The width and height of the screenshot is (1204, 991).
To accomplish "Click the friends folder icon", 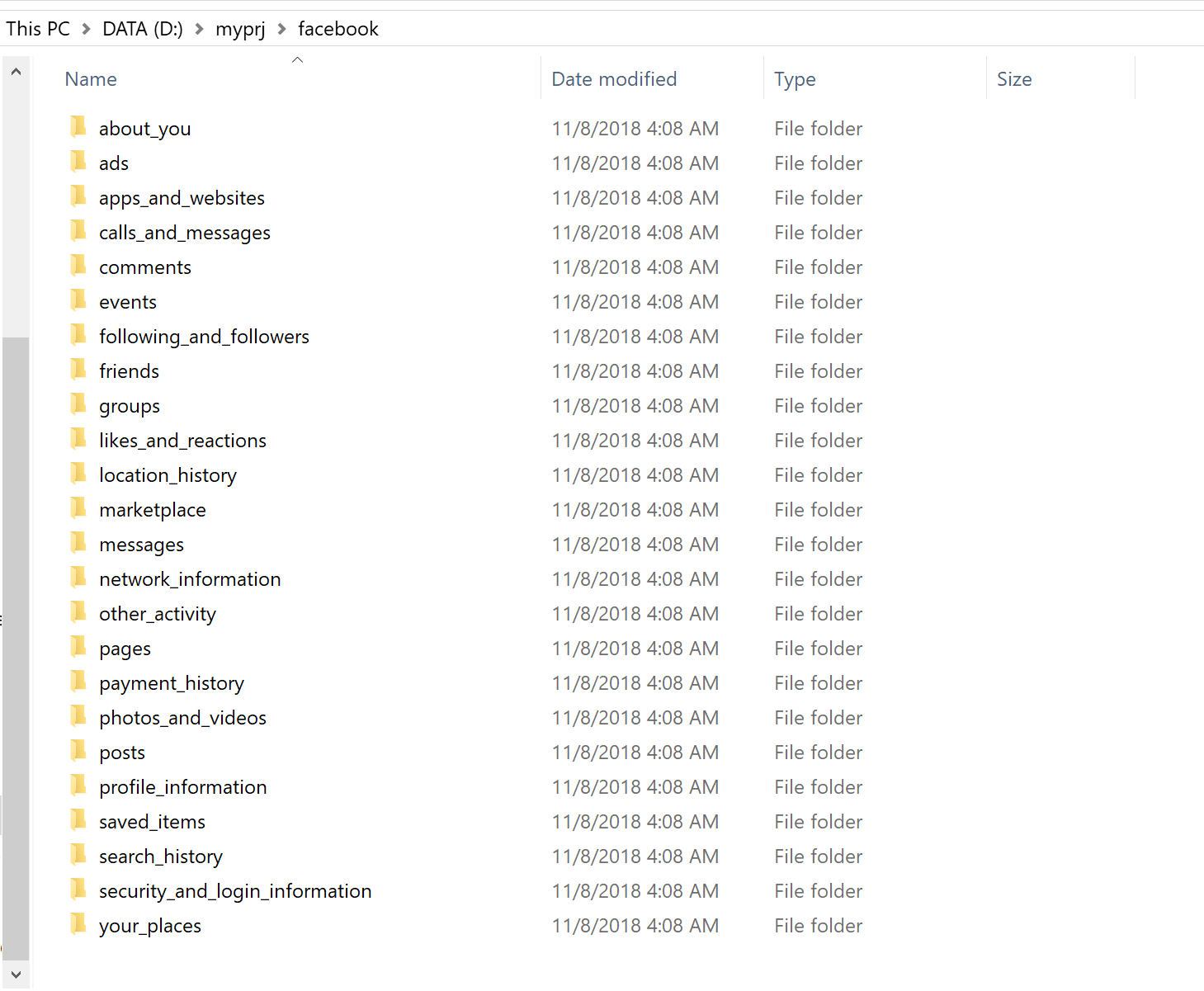I will (78, 369).
